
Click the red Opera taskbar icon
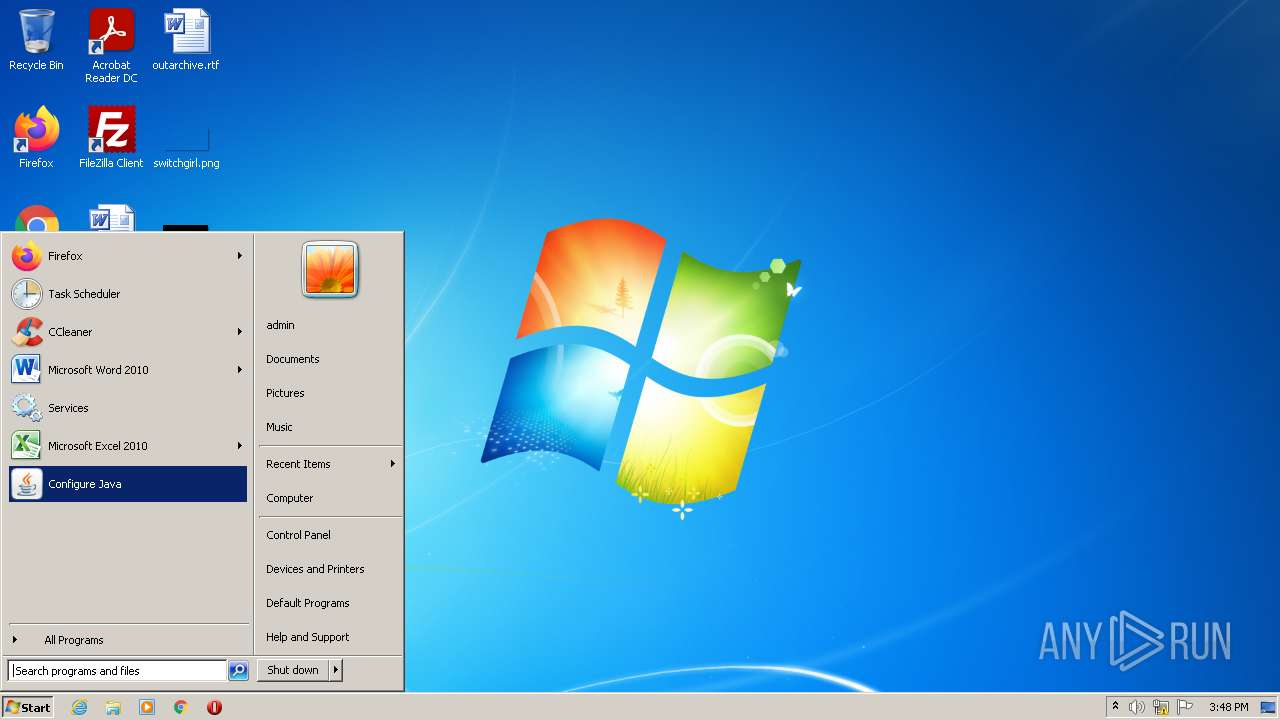pyautogui.click(x=214, y=707)
